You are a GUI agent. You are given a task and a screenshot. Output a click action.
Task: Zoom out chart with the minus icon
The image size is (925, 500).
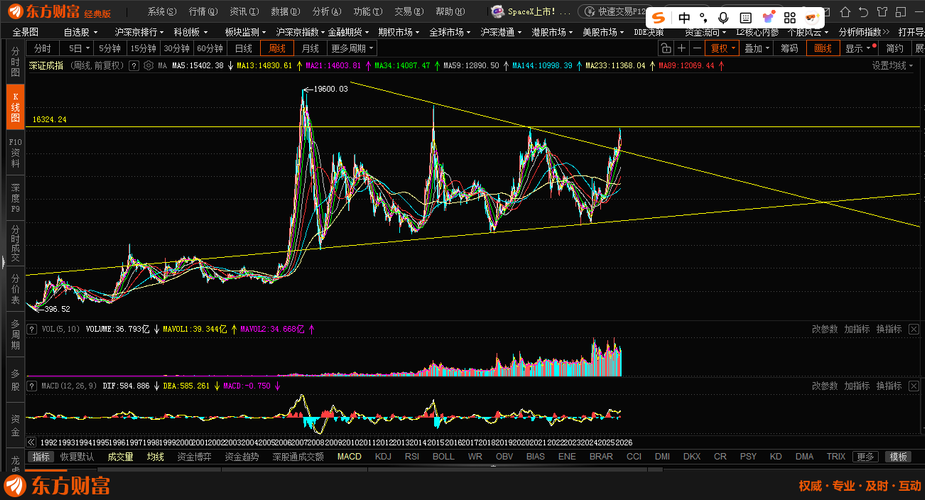pyautogui.click(x=697, y=48)
